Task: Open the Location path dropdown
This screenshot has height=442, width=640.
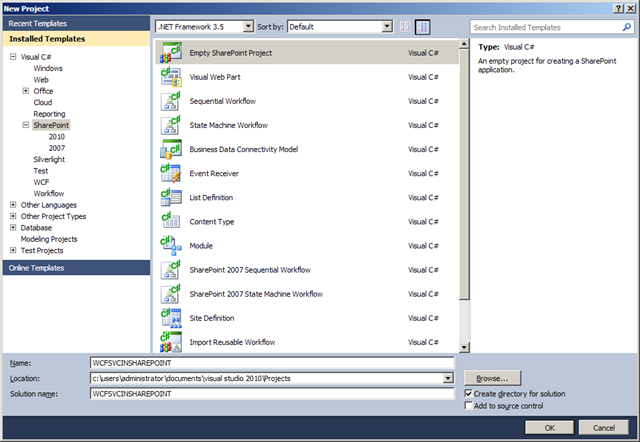Action: 448,378
